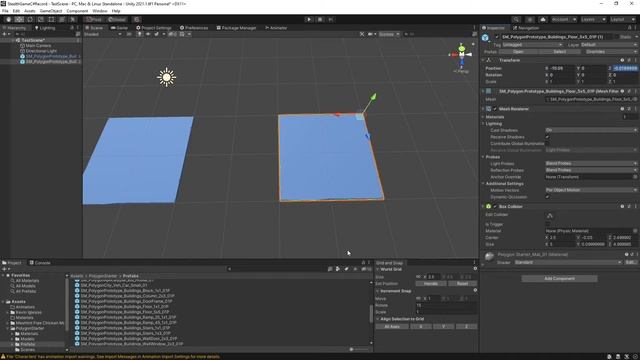Open the Component menu
The image size is (640, 360).
click(x=77, y=11)
